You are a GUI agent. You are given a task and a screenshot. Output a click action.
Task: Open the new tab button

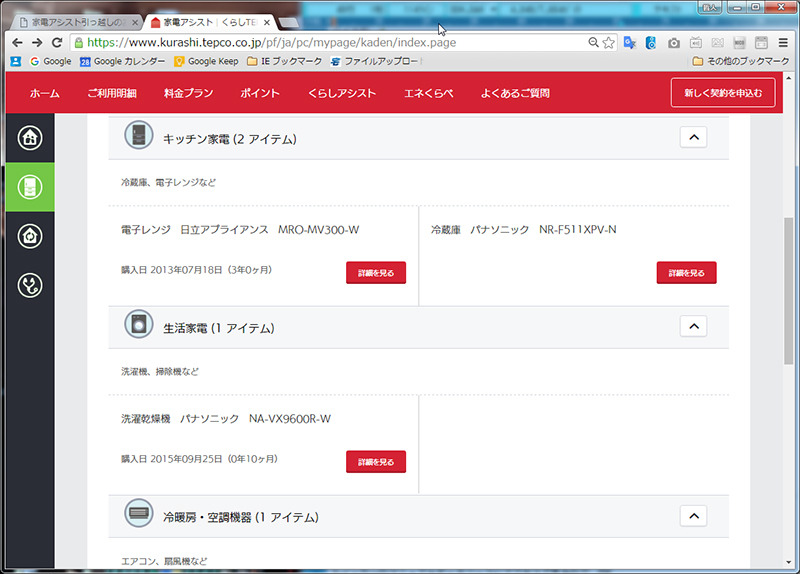[289, 22]
